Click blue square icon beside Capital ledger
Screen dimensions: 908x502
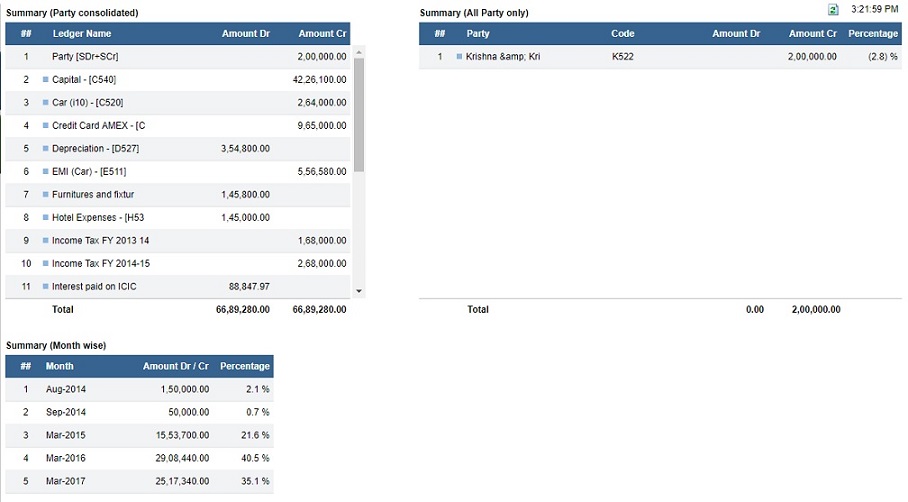pyautogui.click(x=46, y=79)
